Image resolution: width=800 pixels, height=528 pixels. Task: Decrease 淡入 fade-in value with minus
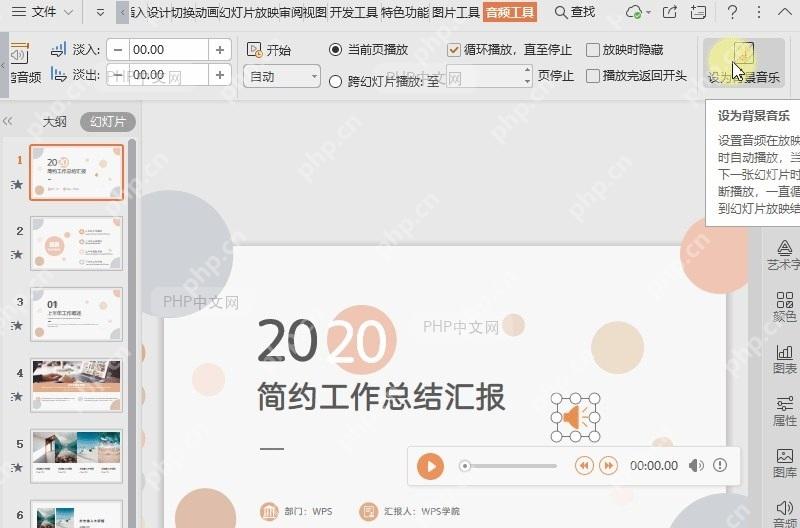pyautogui.click(x=118, y=50)
